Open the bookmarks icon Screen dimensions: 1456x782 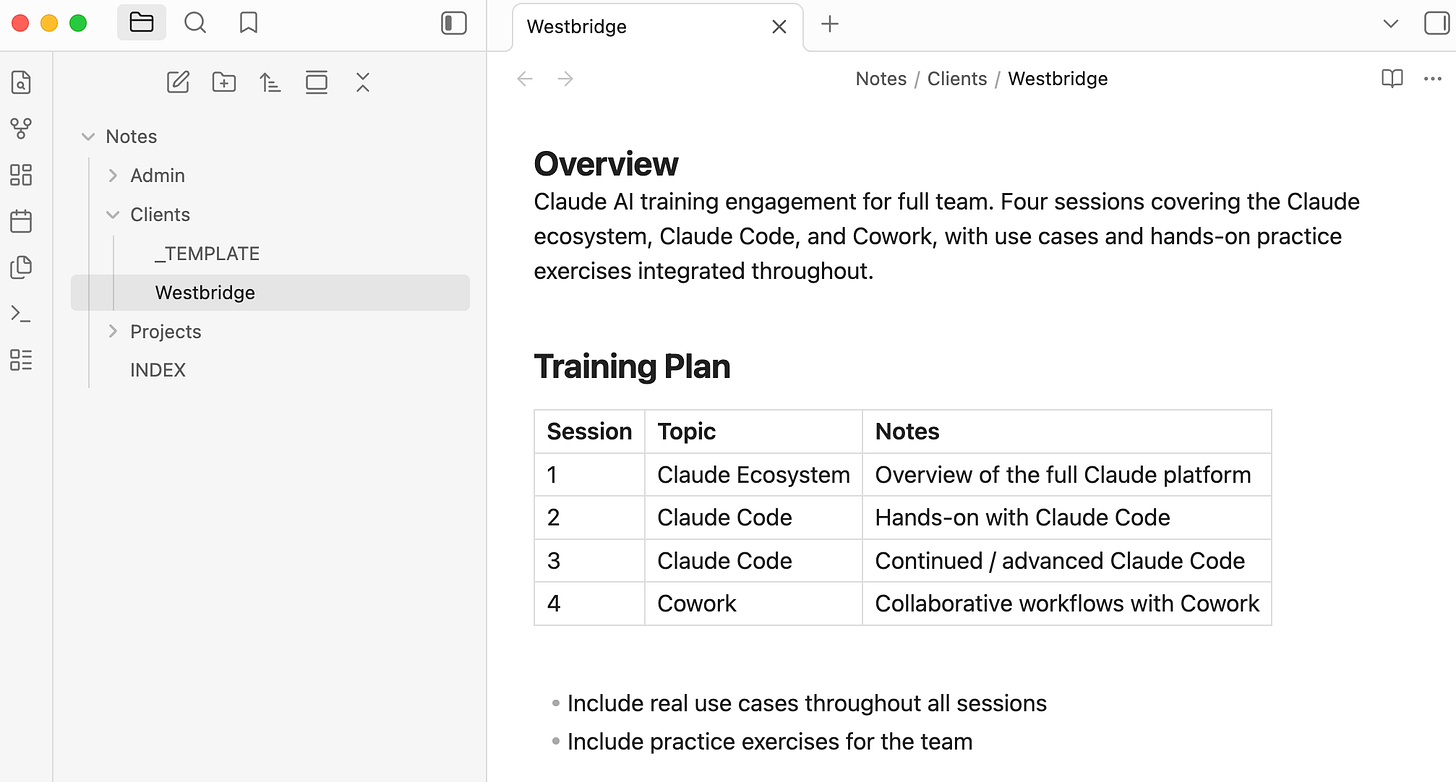(x=249, y=23)
